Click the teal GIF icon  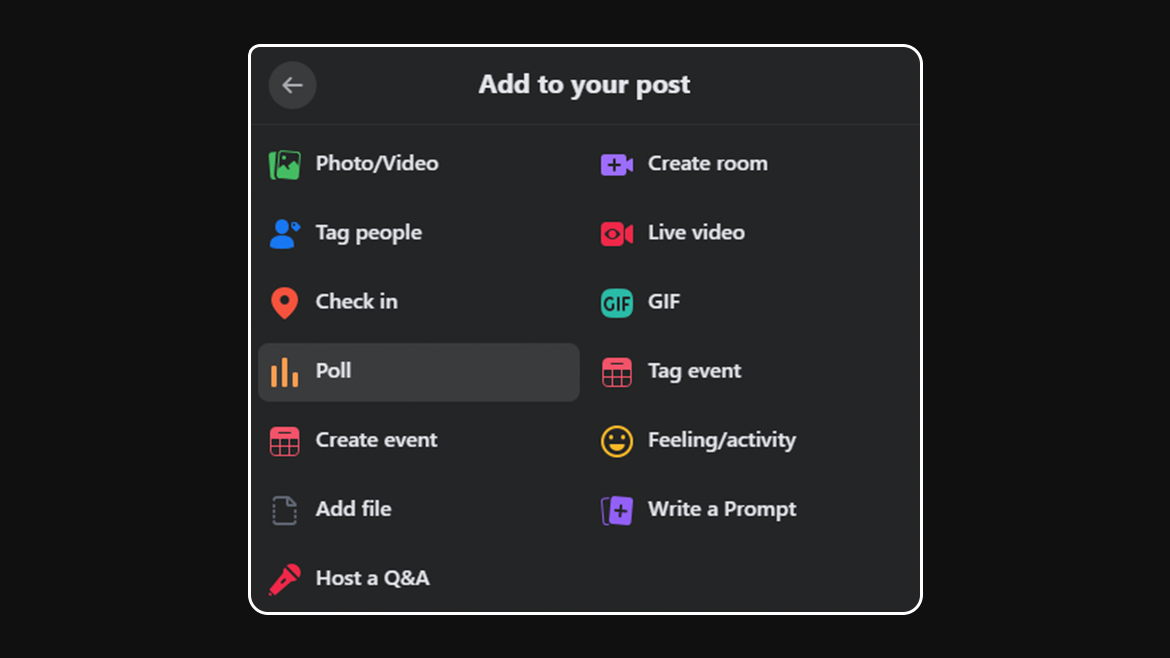(x=617, y=303)
